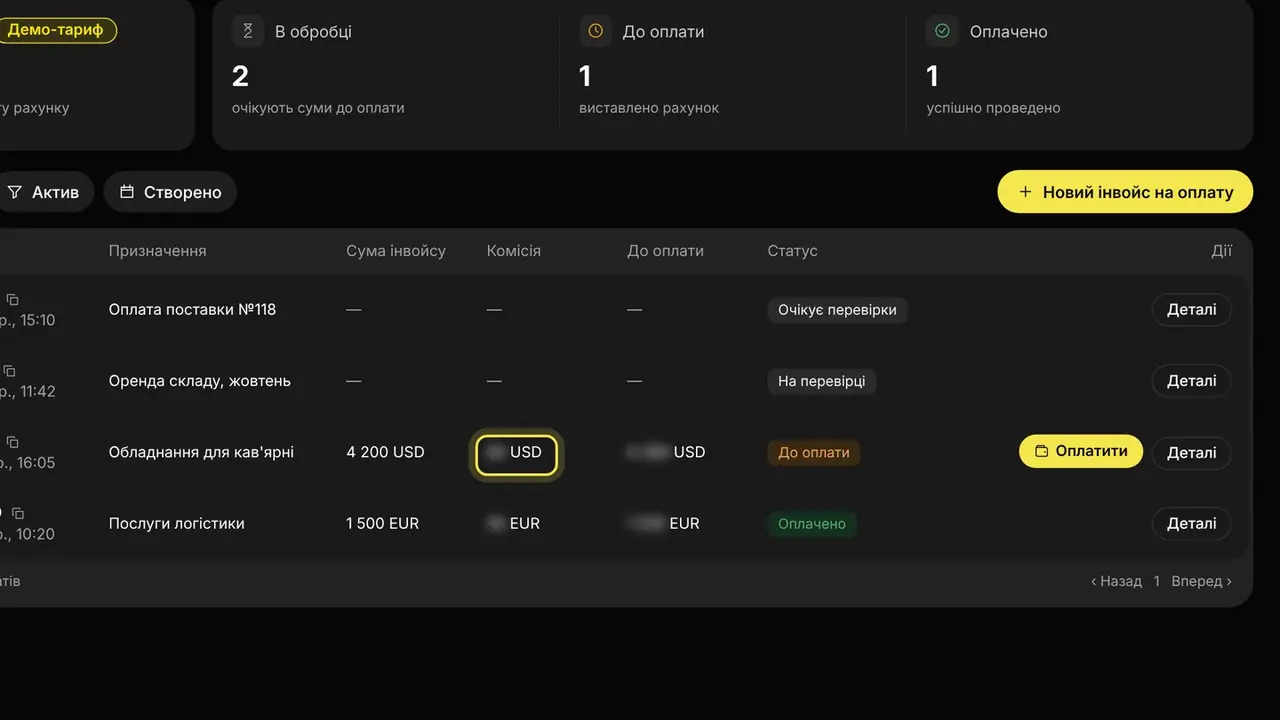Open the Створено date filter
Screen dimensions: 1280x720
[x=170, y=192]
